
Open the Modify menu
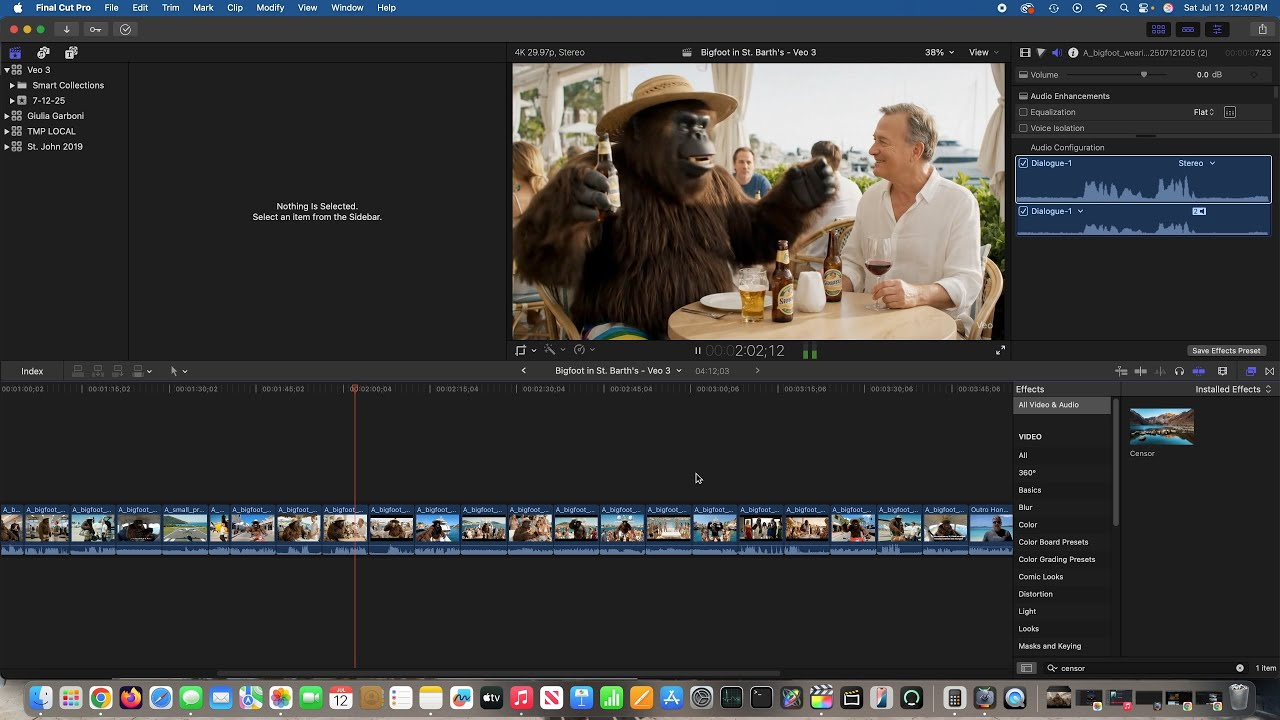(x=270, y=8)
